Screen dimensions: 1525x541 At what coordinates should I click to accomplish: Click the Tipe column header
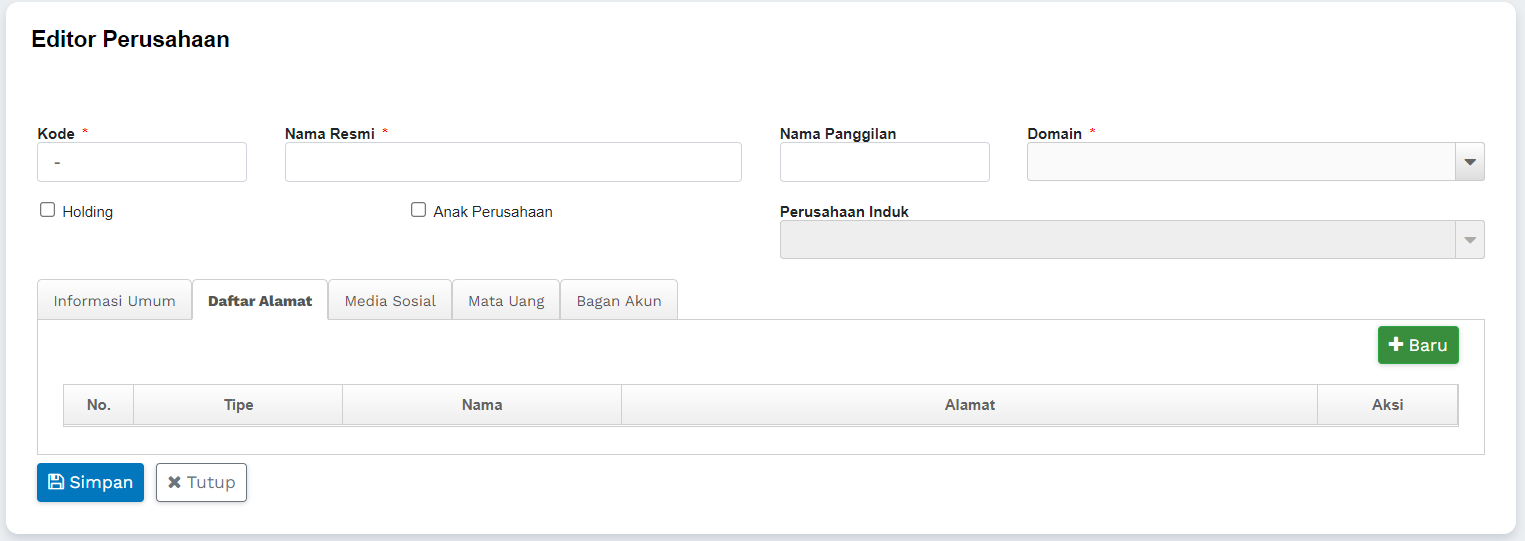(x=238, y=405)
